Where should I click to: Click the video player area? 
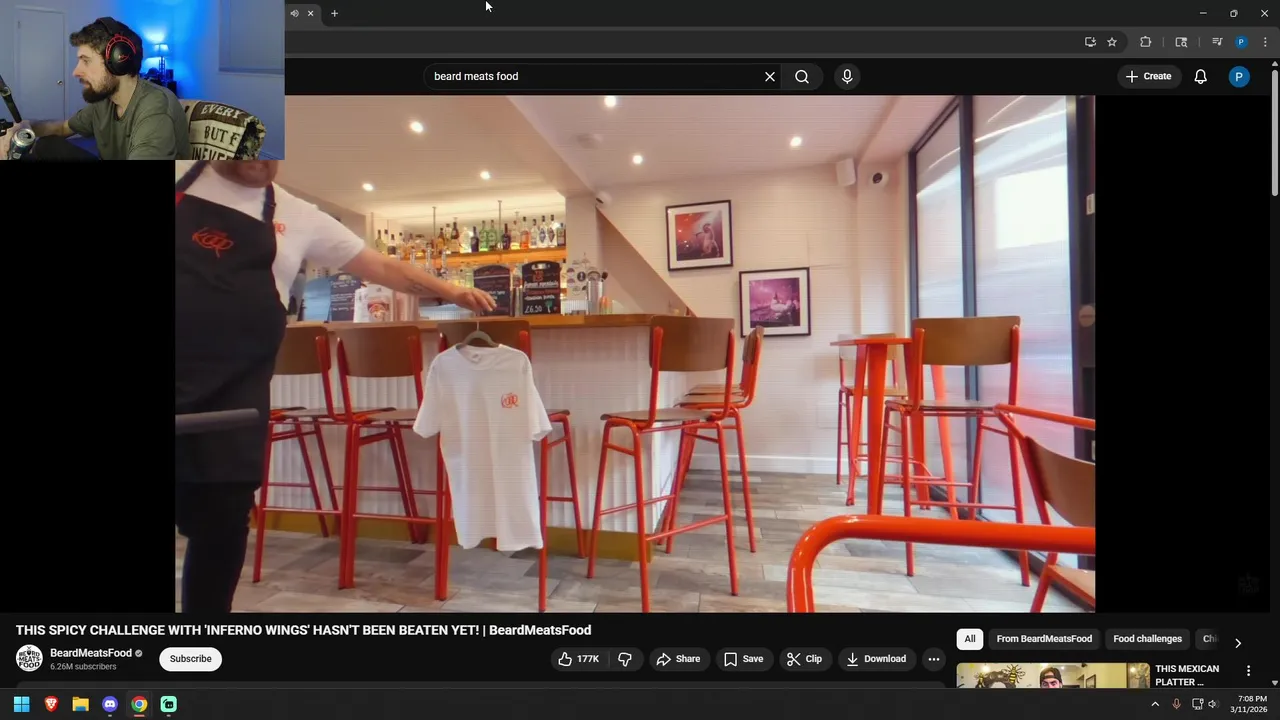pos(635,354)
